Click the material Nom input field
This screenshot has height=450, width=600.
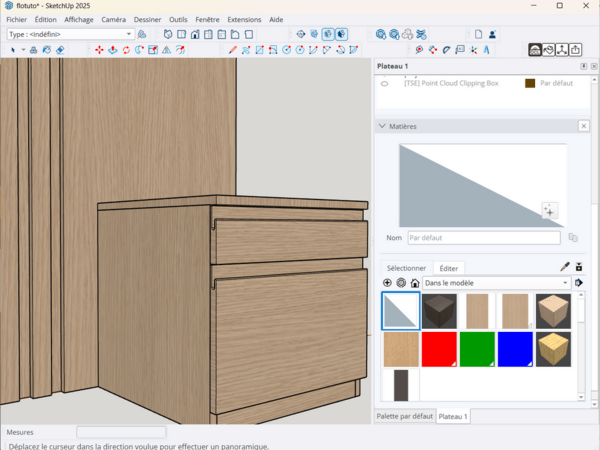click(x=484, y=238)
